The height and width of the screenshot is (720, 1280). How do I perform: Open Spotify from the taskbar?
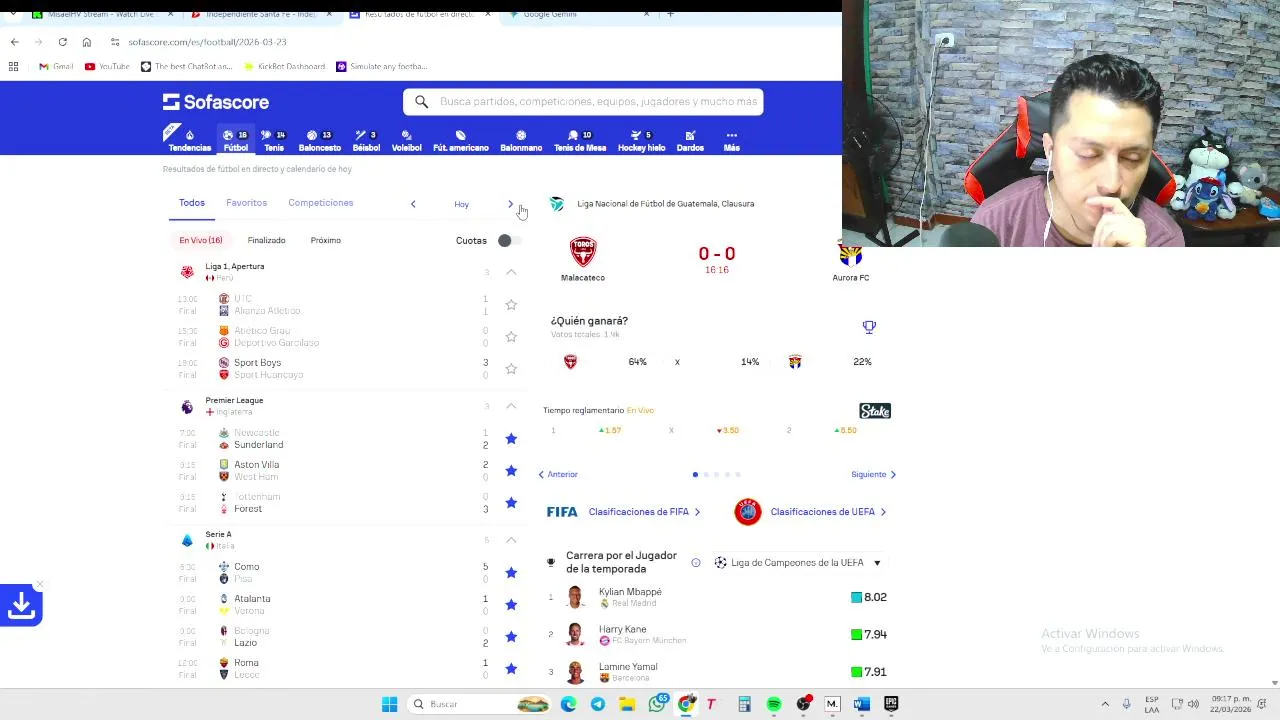(x=774, y=704)
